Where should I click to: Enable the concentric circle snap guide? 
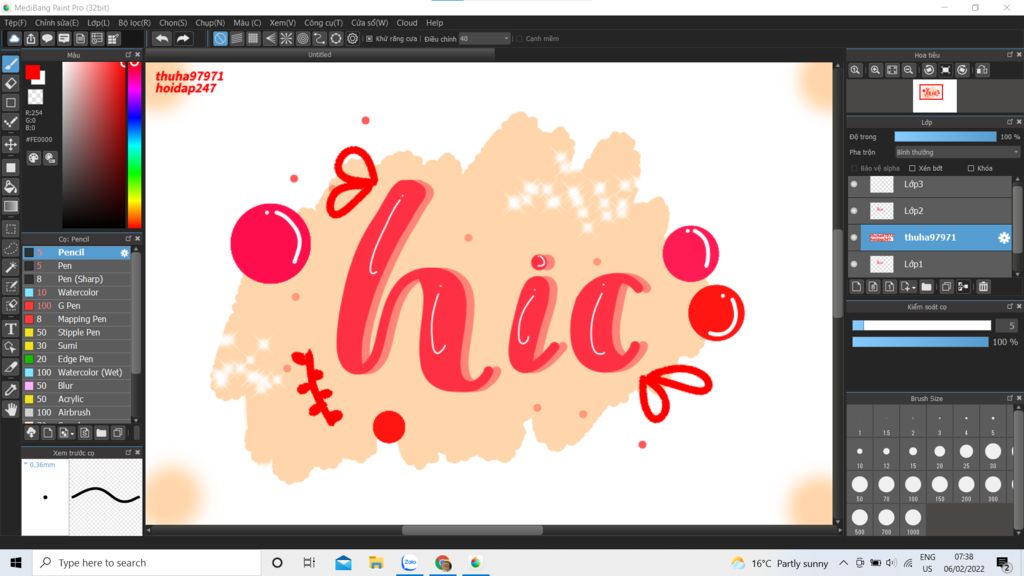click(302, 39)
